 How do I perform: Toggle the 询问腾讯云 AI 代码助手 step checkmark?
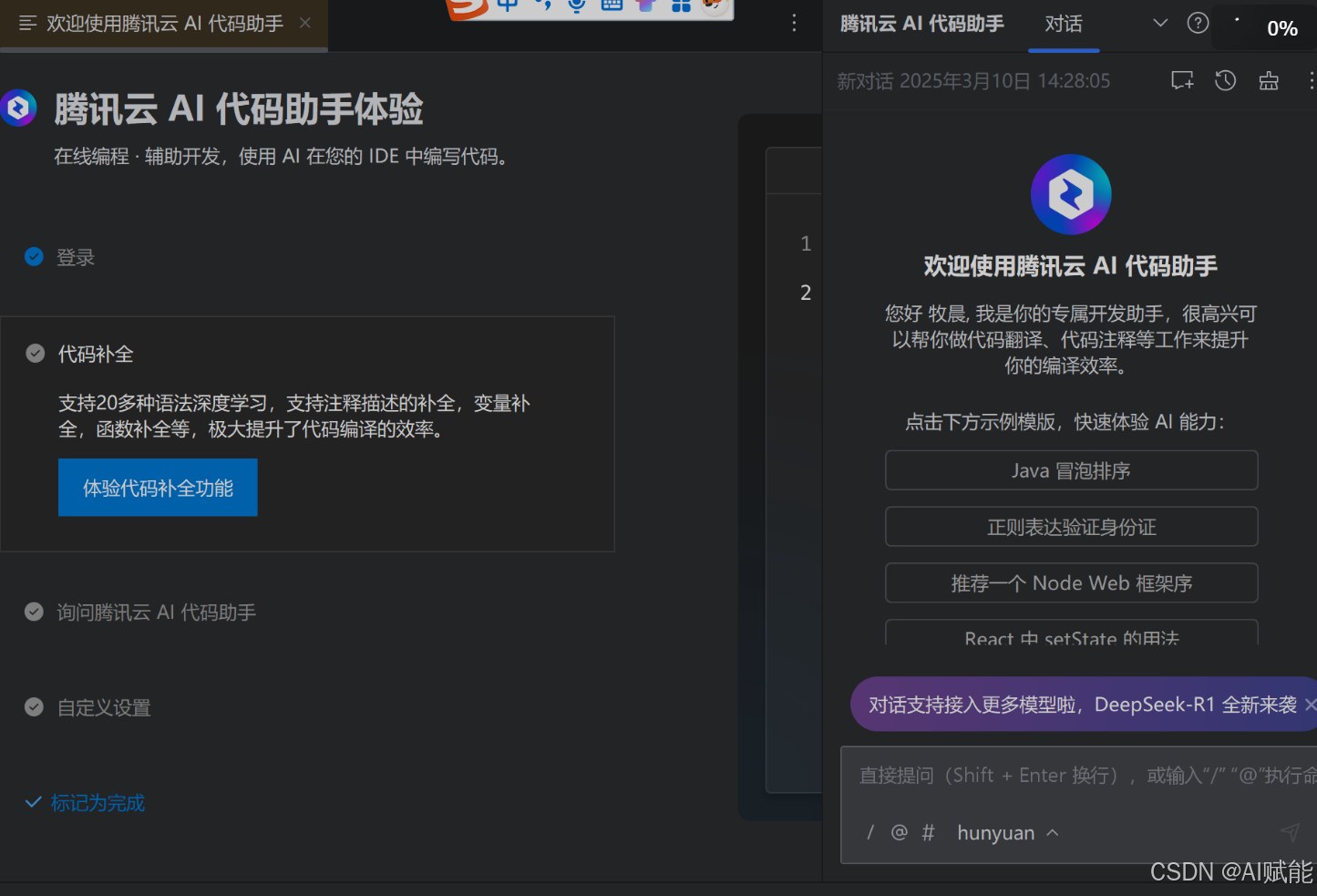(34, 612)
